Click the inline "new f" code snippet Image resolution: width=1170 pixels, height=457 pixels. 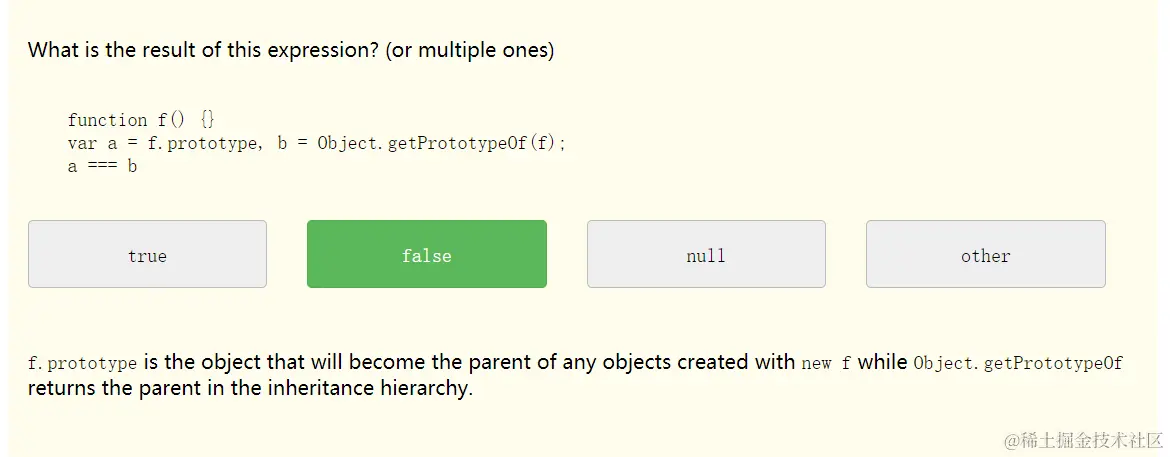[826, 363]
